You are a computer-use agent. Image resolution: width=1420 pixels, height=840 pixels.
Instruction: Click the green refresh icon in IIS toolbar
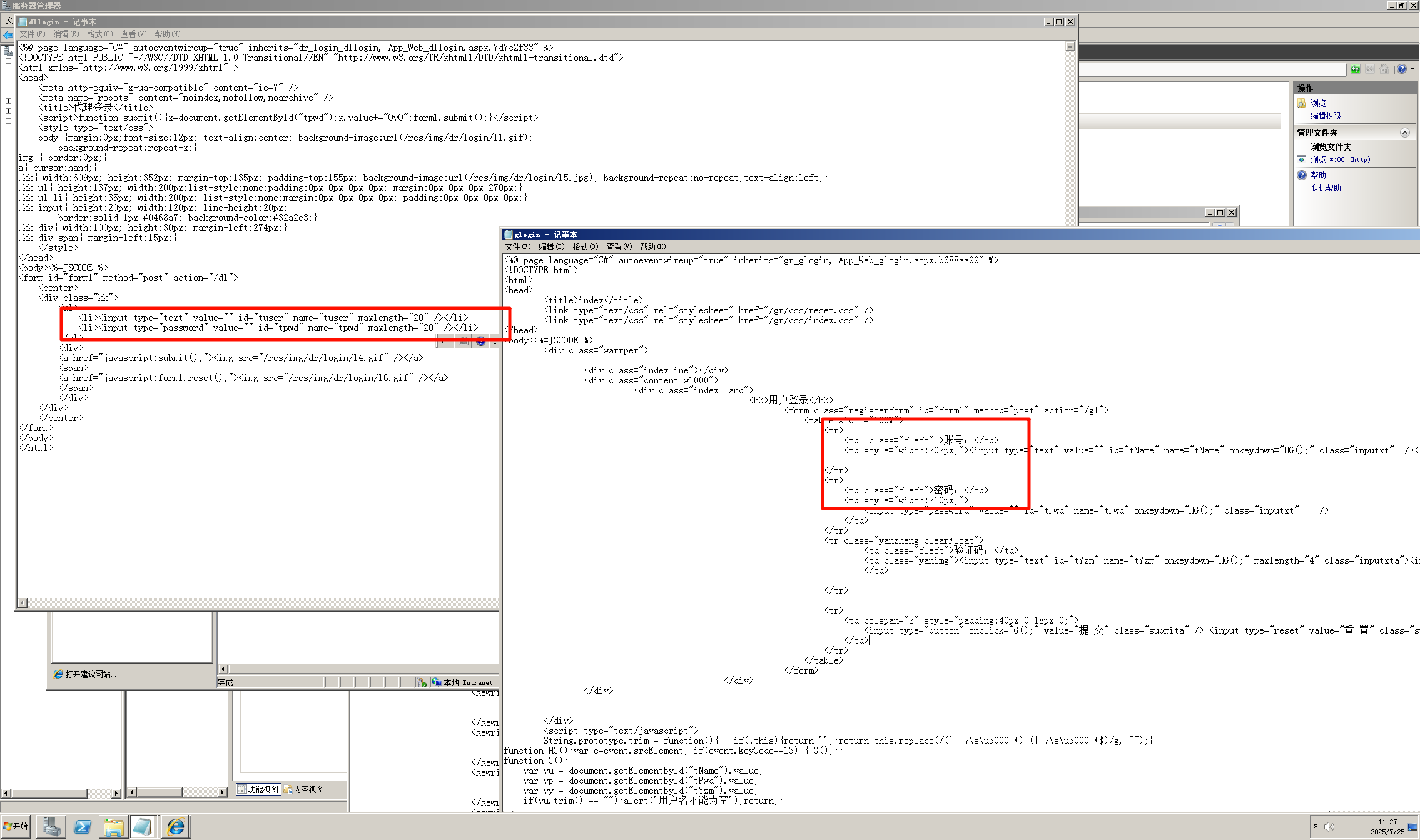point(1355,69)
